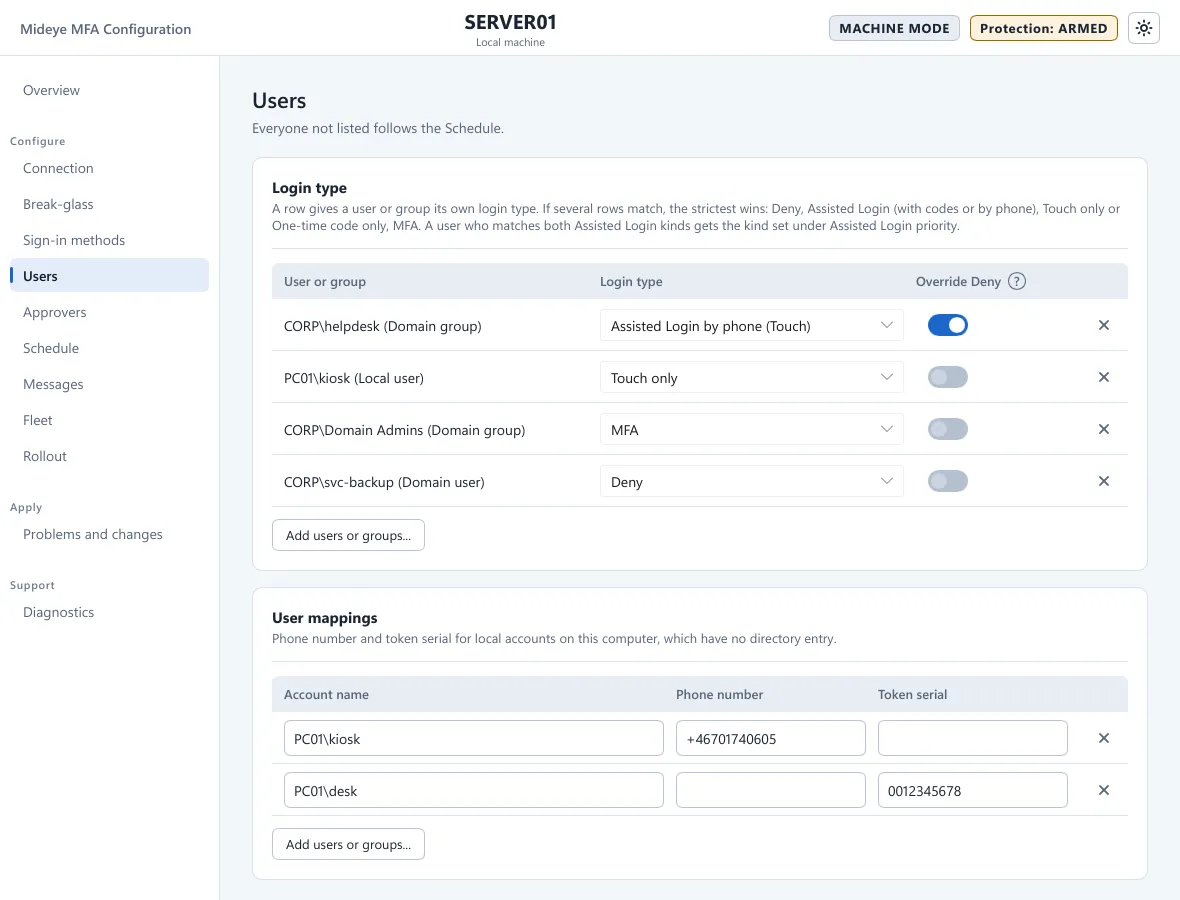Click the Phone number column header

pyautogui.click(x=719, y=695)
